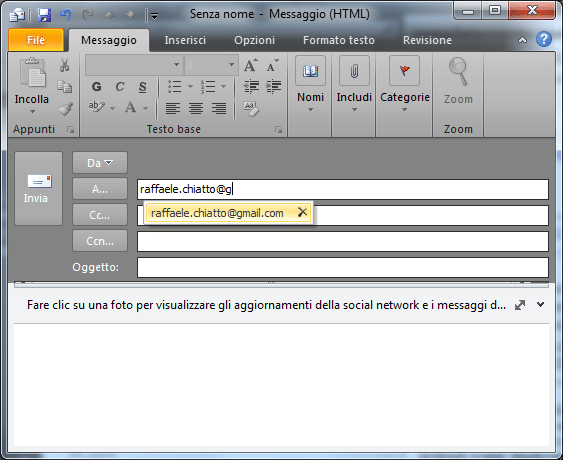Expand the Da sender dropdown
The width and height of the screenshot is (563, 460).
(x=100, y=163)
